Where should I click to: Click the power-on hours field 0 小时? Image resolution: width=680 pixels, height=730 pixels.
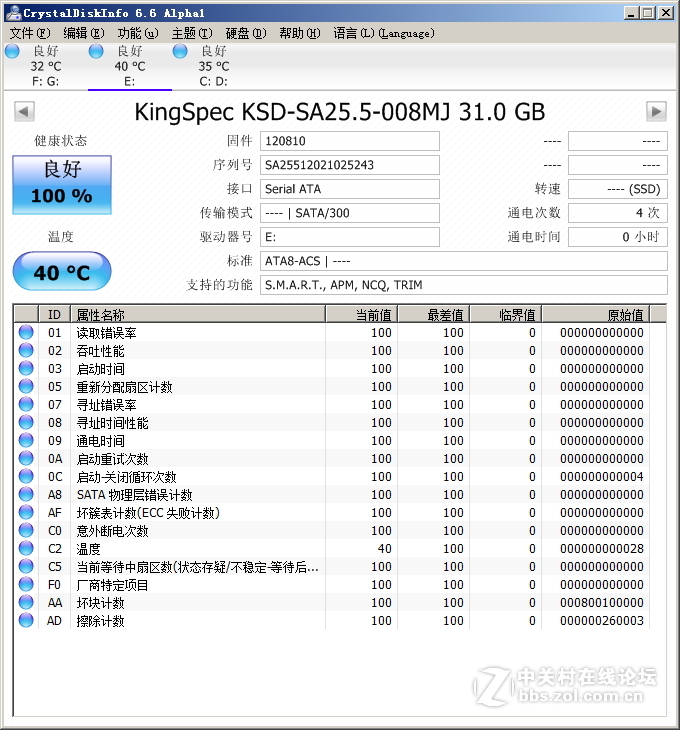[618, 237]
